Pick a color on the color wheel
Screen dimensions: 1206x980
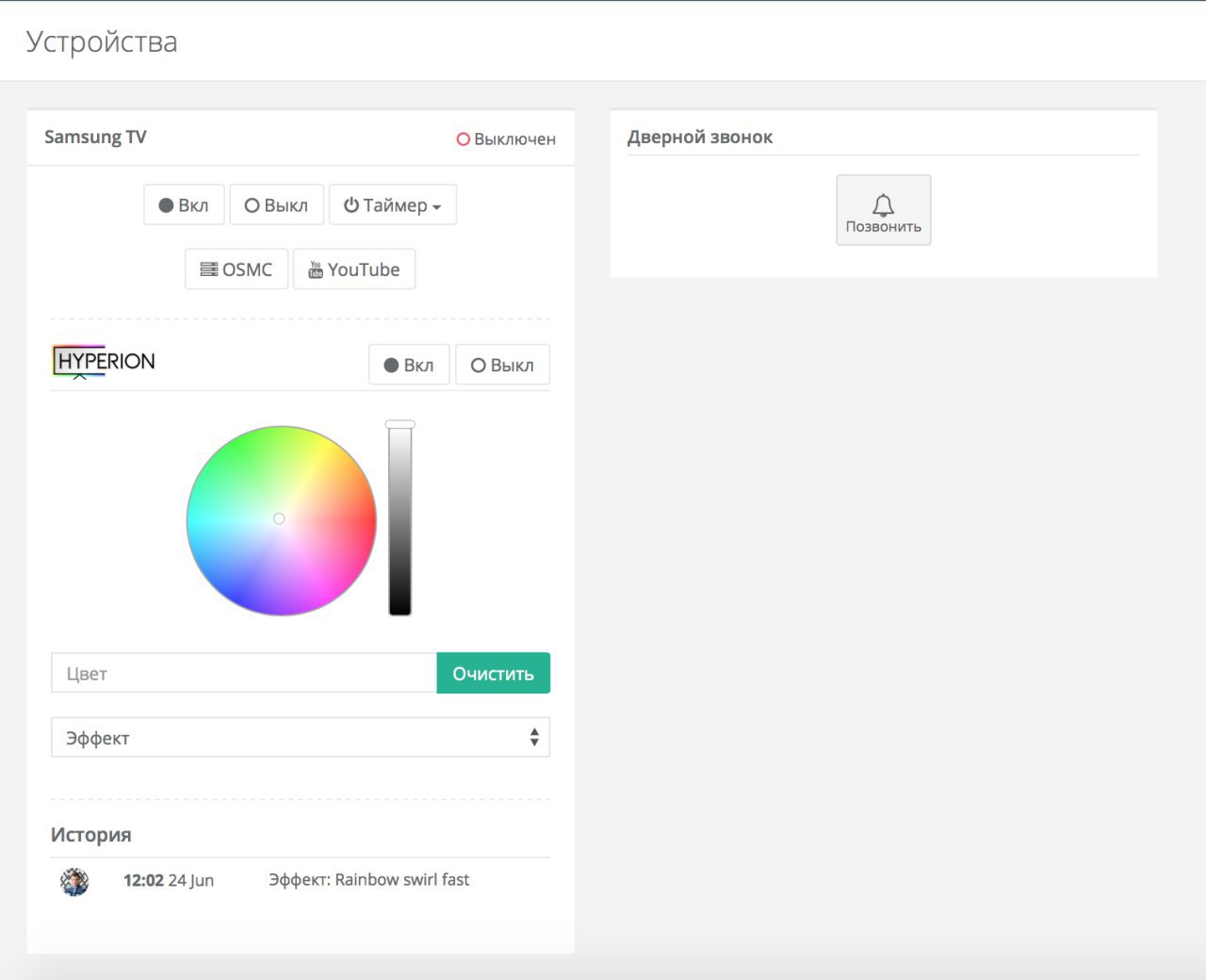[x=282, y=520]
